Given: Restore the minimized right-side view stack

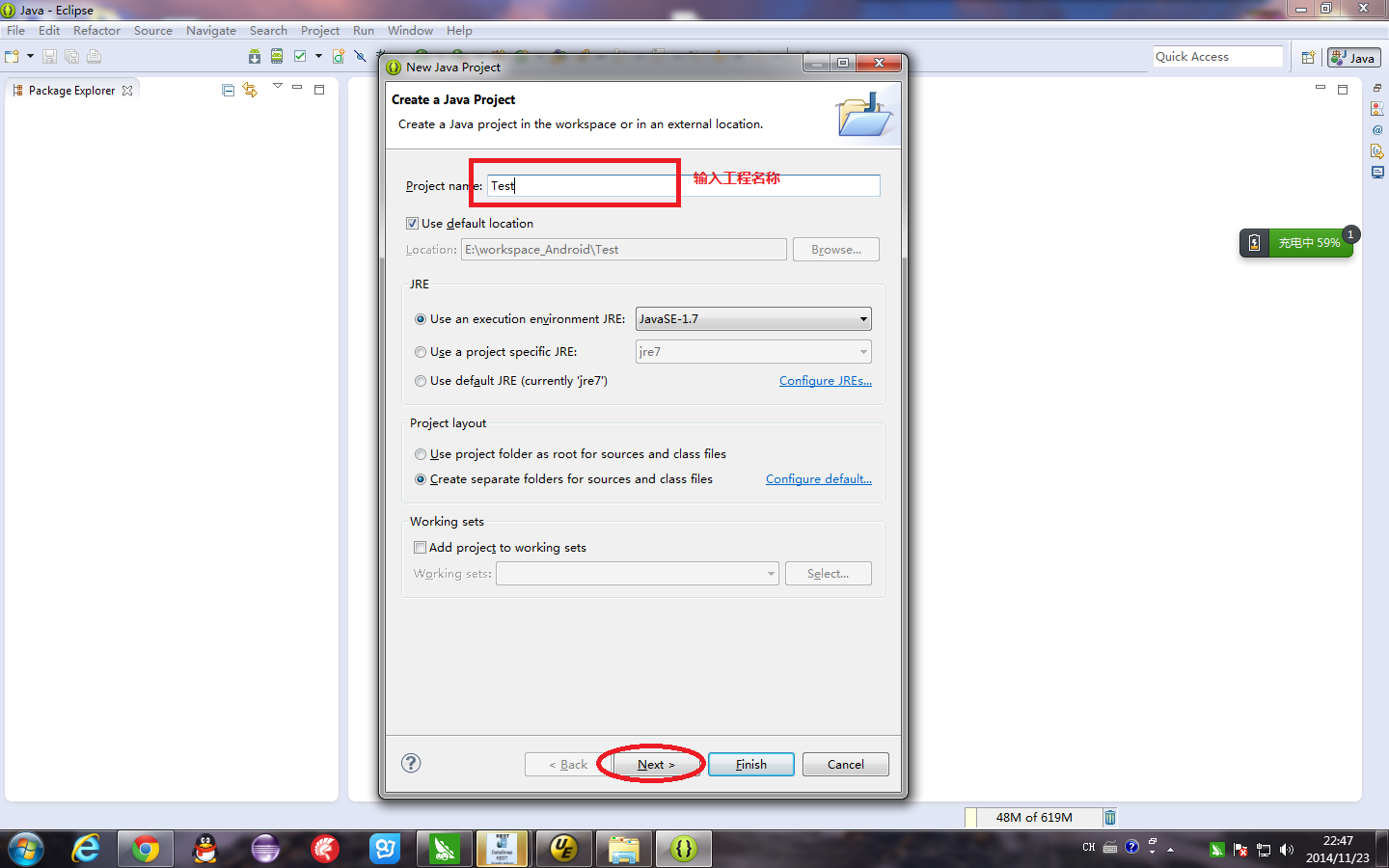Looking at the screenshot, I should coord(1377,88).
